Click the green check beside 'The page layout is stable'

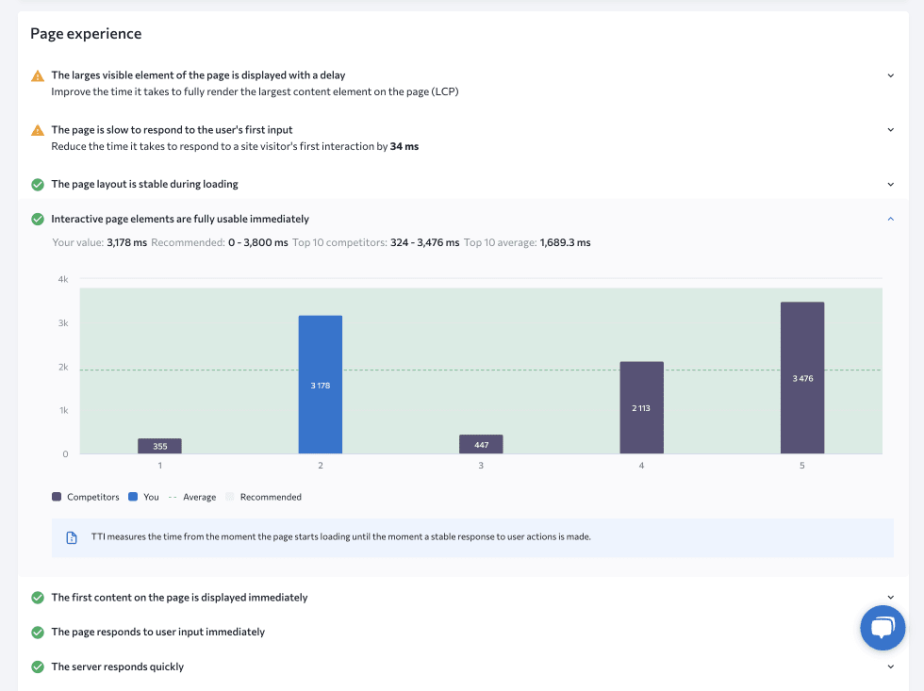point(39,184)
